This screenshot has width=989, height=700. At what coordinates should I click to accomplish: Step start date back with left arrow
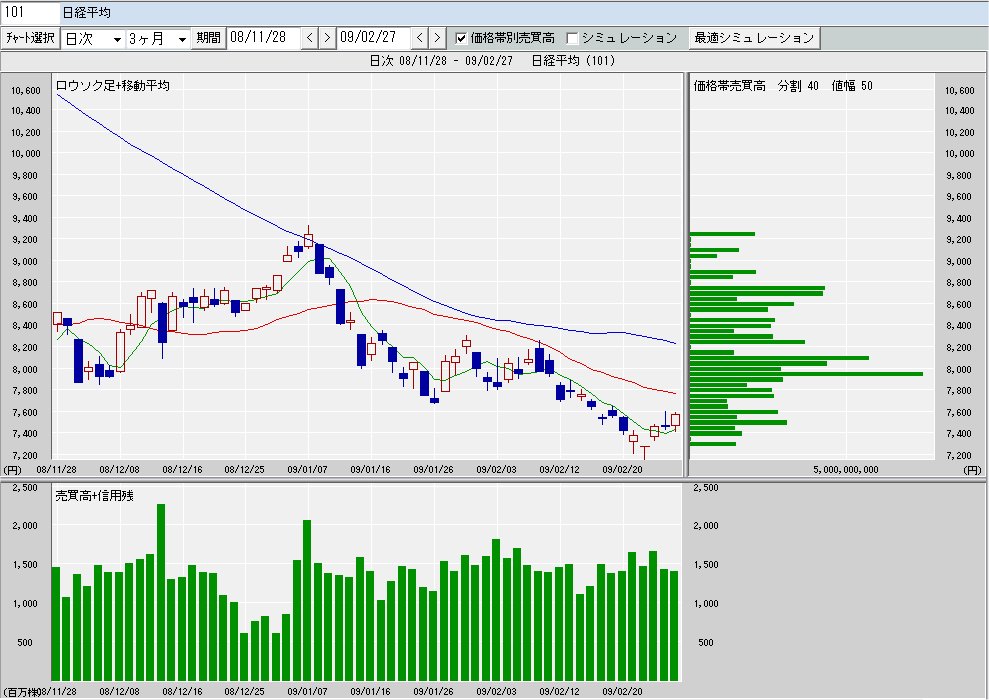tap(310, 38)
